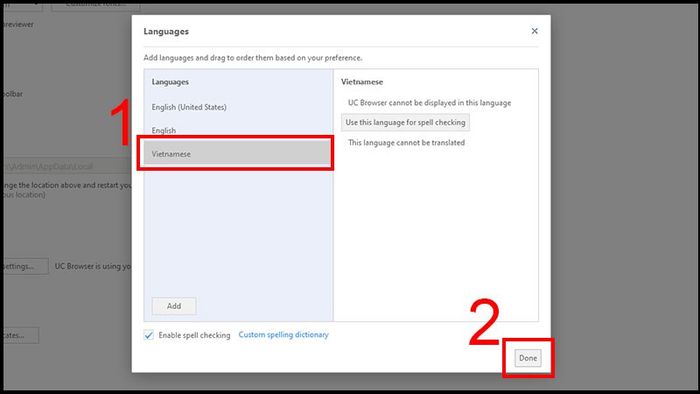
Task: Open Custom spelling dictionary link
Action: (x=283, y=335)
